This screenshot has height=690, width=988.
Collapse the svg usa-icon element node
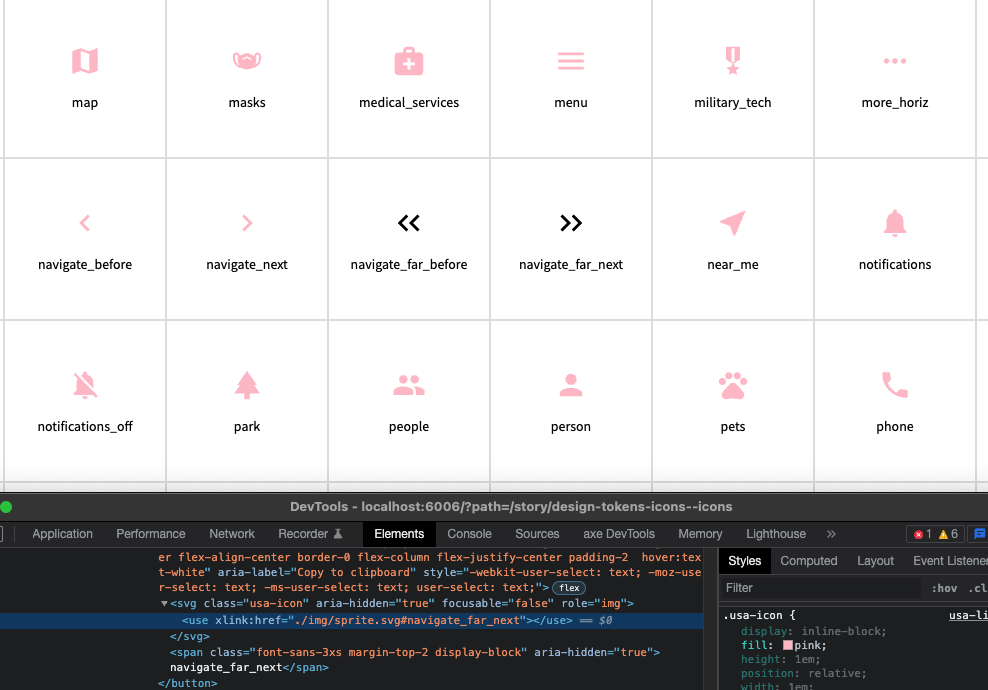[x=164, y=604]
